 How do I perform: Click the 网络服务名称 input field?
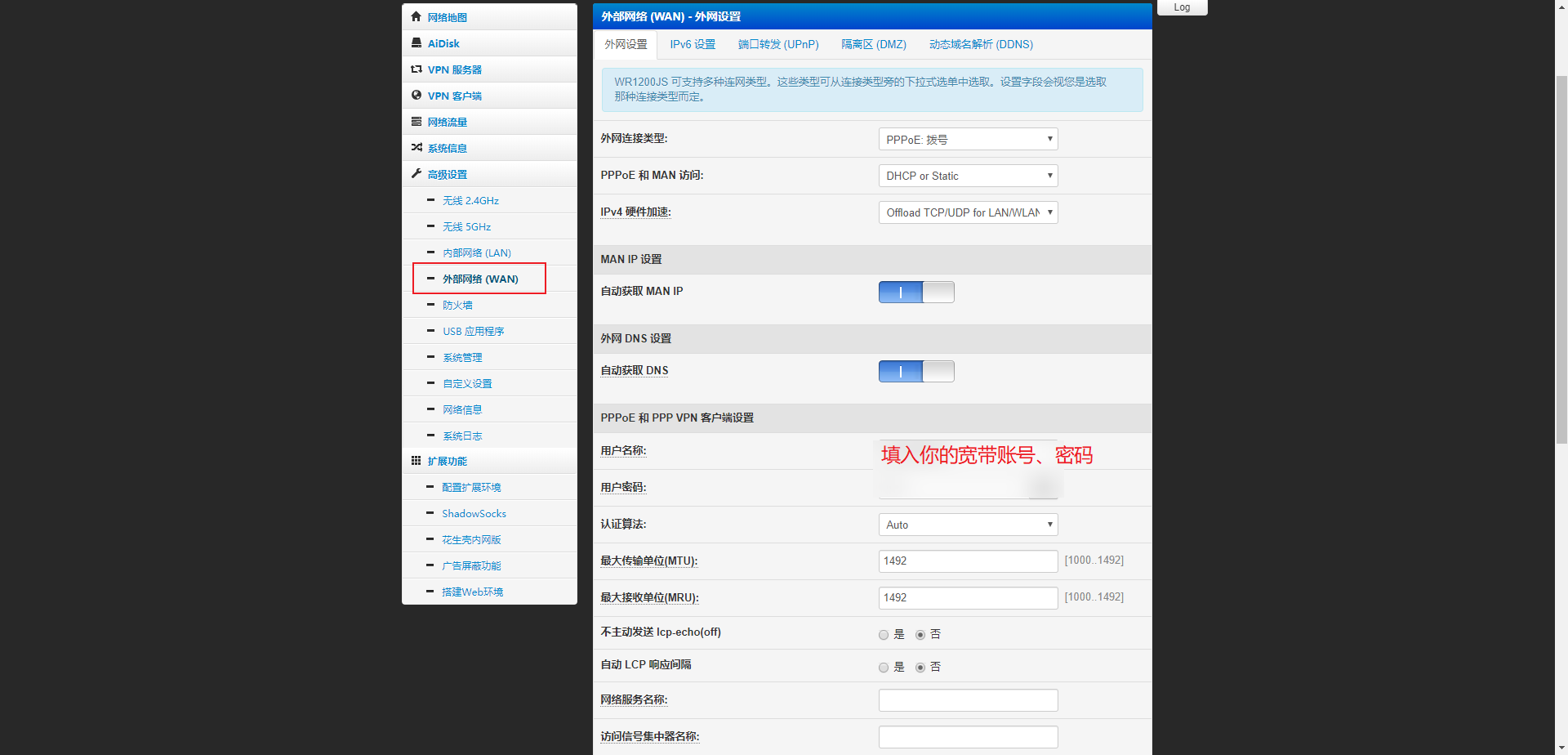pyautogui.click(x=968, y=699)
